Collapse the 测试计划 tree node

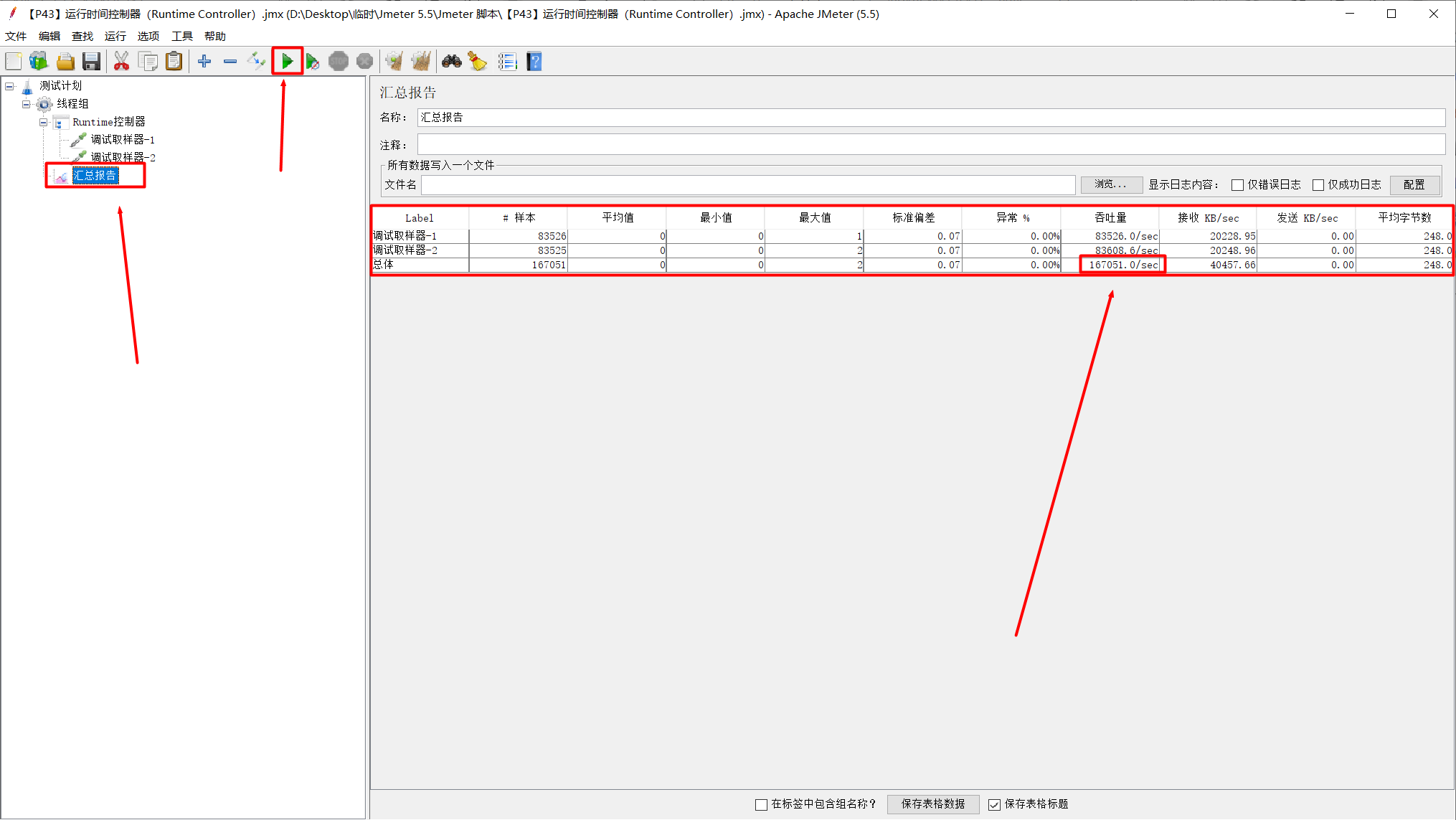pos(10,86)
